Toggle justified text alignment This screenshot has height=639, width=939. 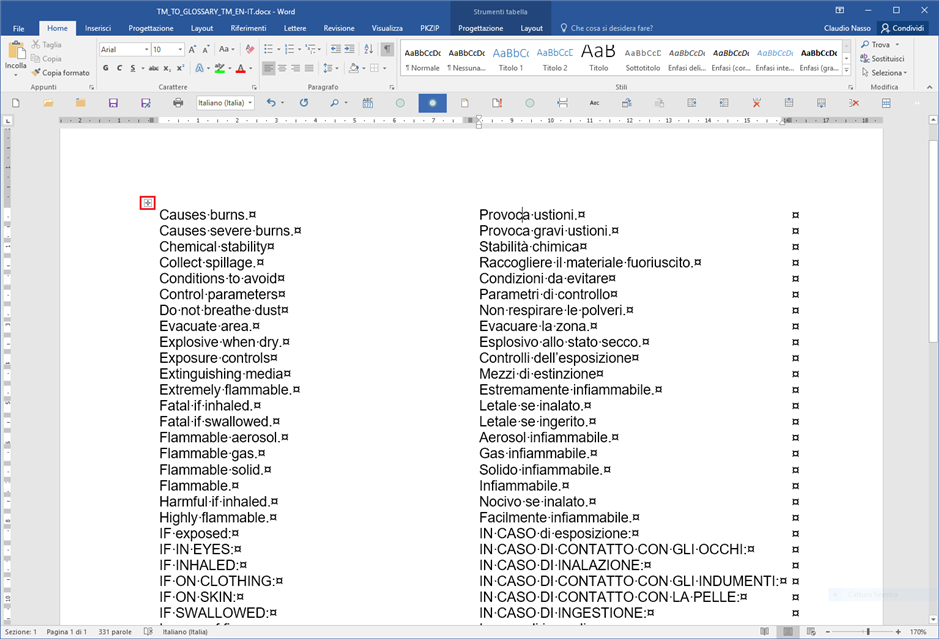(309, 68)
